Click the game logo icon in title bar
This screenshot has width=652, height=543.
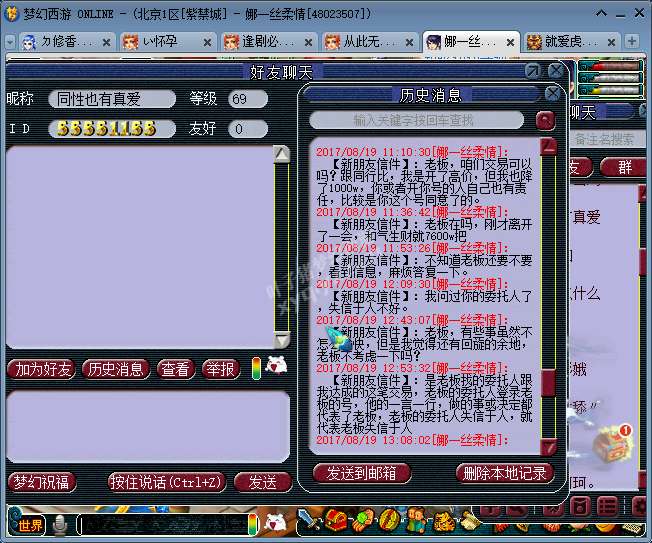click(x=12, y=14)
